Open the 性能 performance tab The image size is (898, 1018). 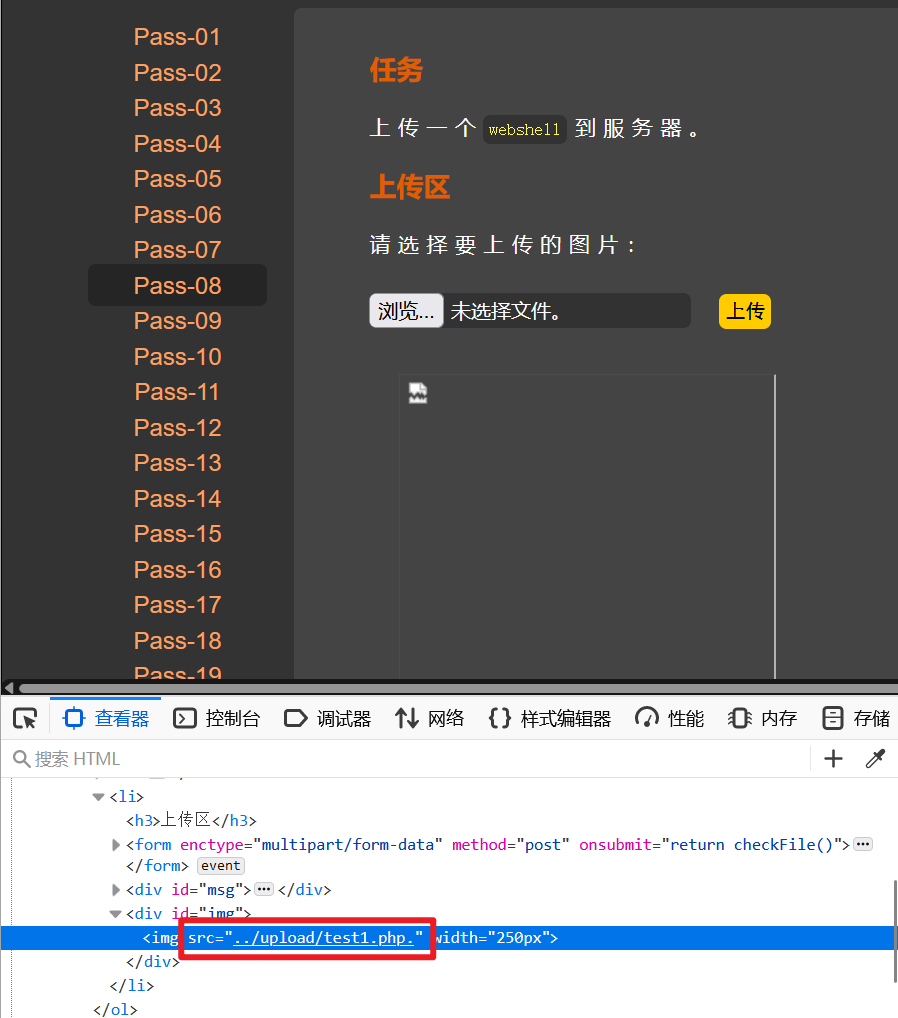(669, 718)
